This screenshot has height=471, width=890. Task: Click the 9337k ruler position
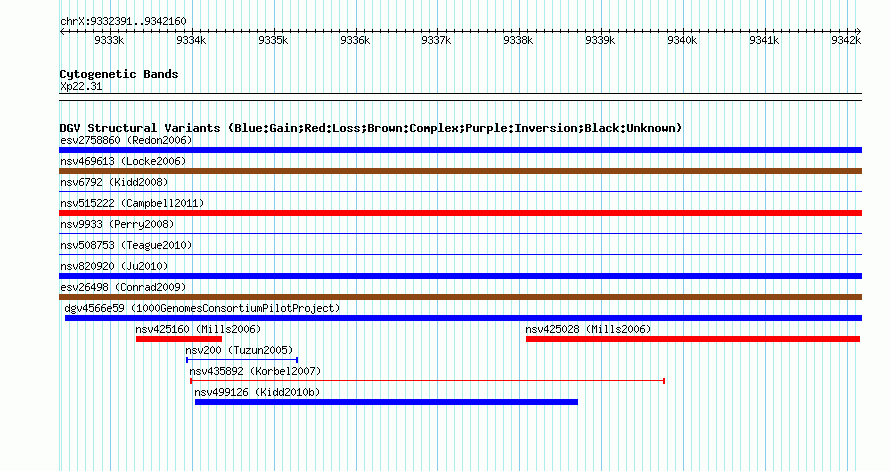pyautogui.click(x=436, y=40)
